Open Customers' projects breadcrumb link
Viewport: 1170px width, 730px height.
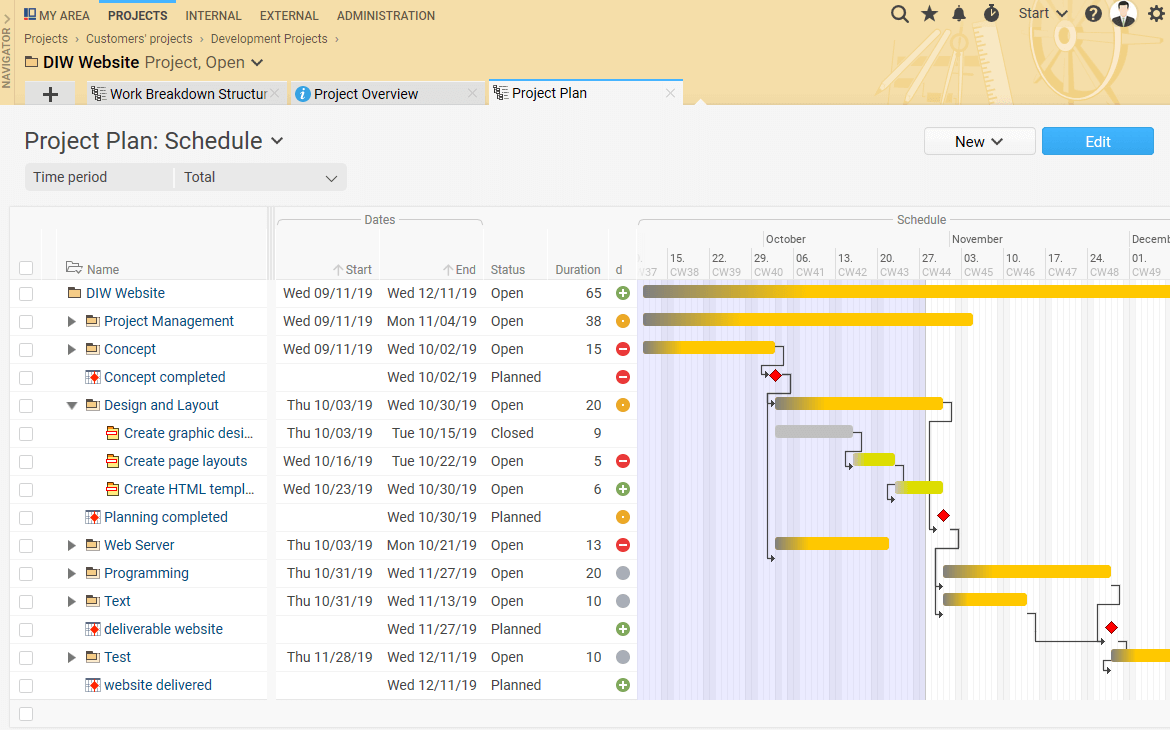pyautogui.click(x=139, y=39)
